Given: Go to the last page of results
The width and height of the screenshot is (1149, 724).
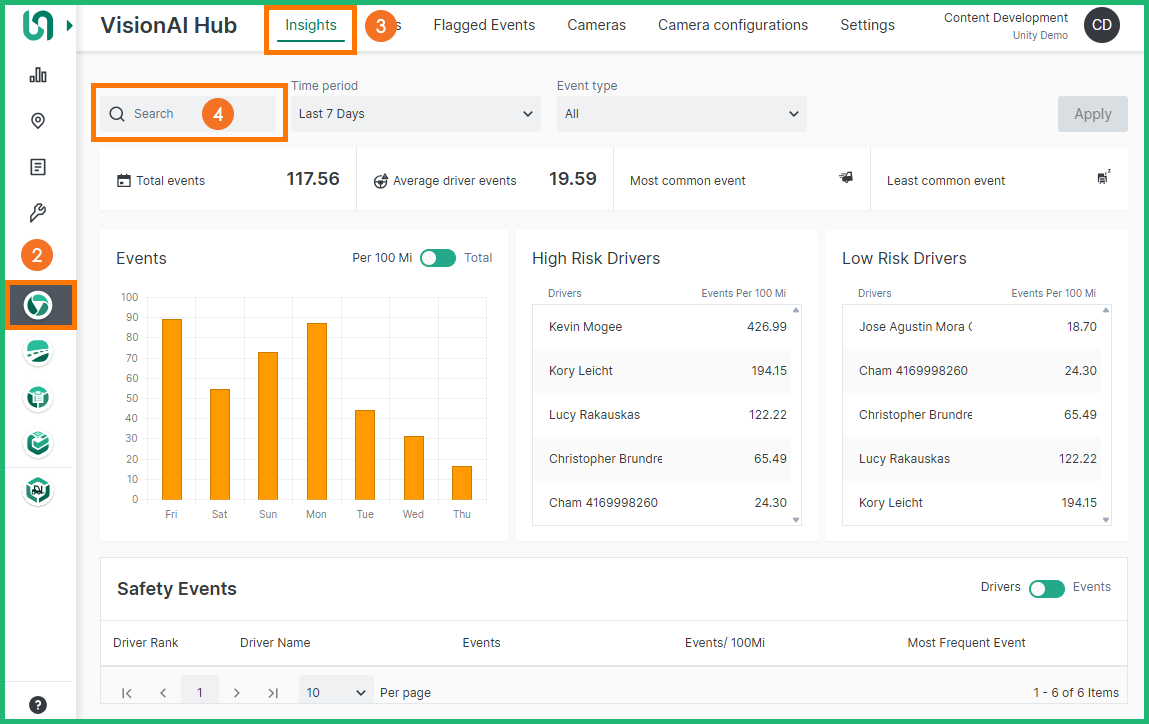Looking at the screenshot, I should [x=272, y=693].
